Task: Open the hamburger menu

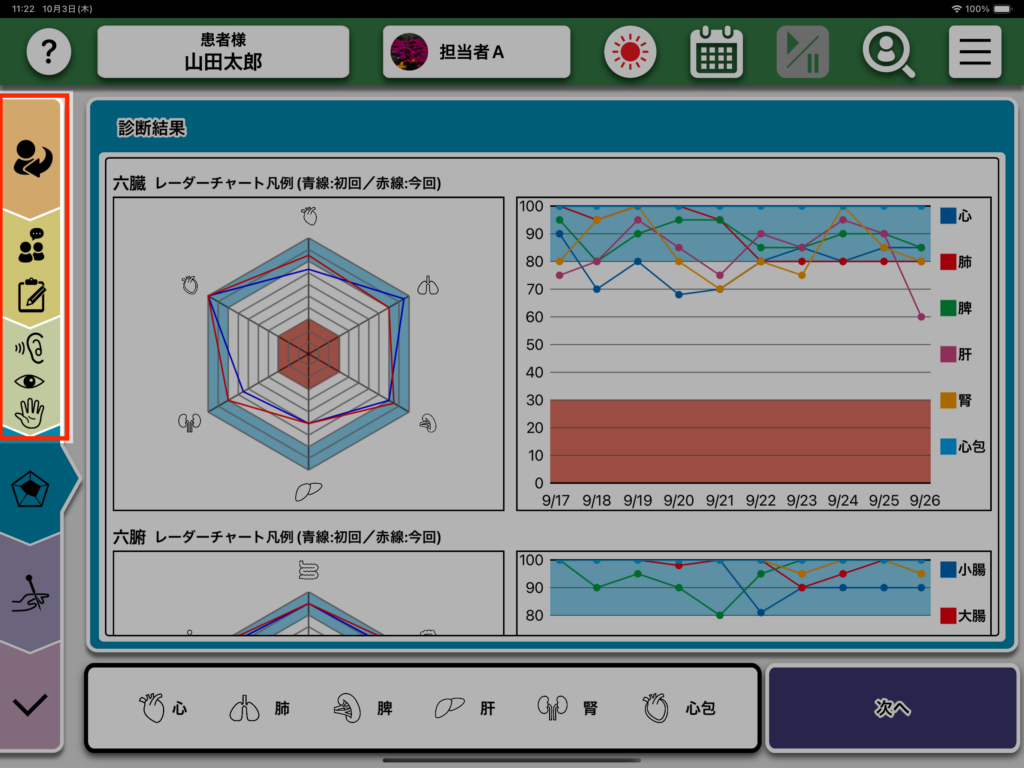Action: point(974,52)
